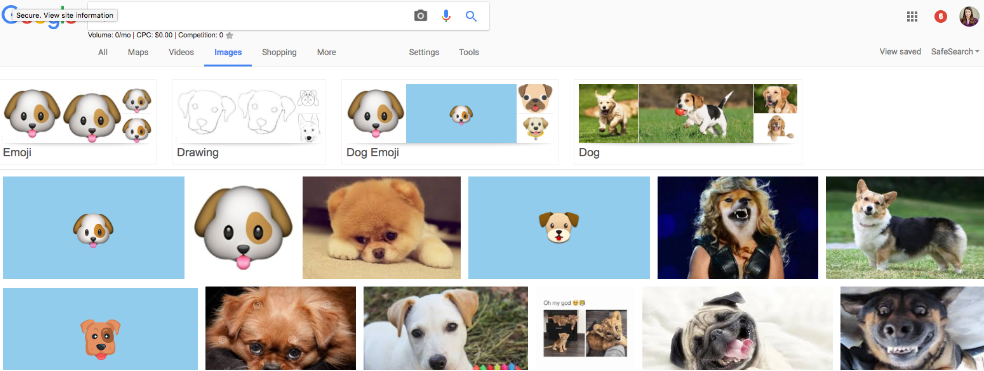The width and height of the screenshot is (984, 371).
Task: Open the account profile avatar
Action: click(x=969, y=16)
